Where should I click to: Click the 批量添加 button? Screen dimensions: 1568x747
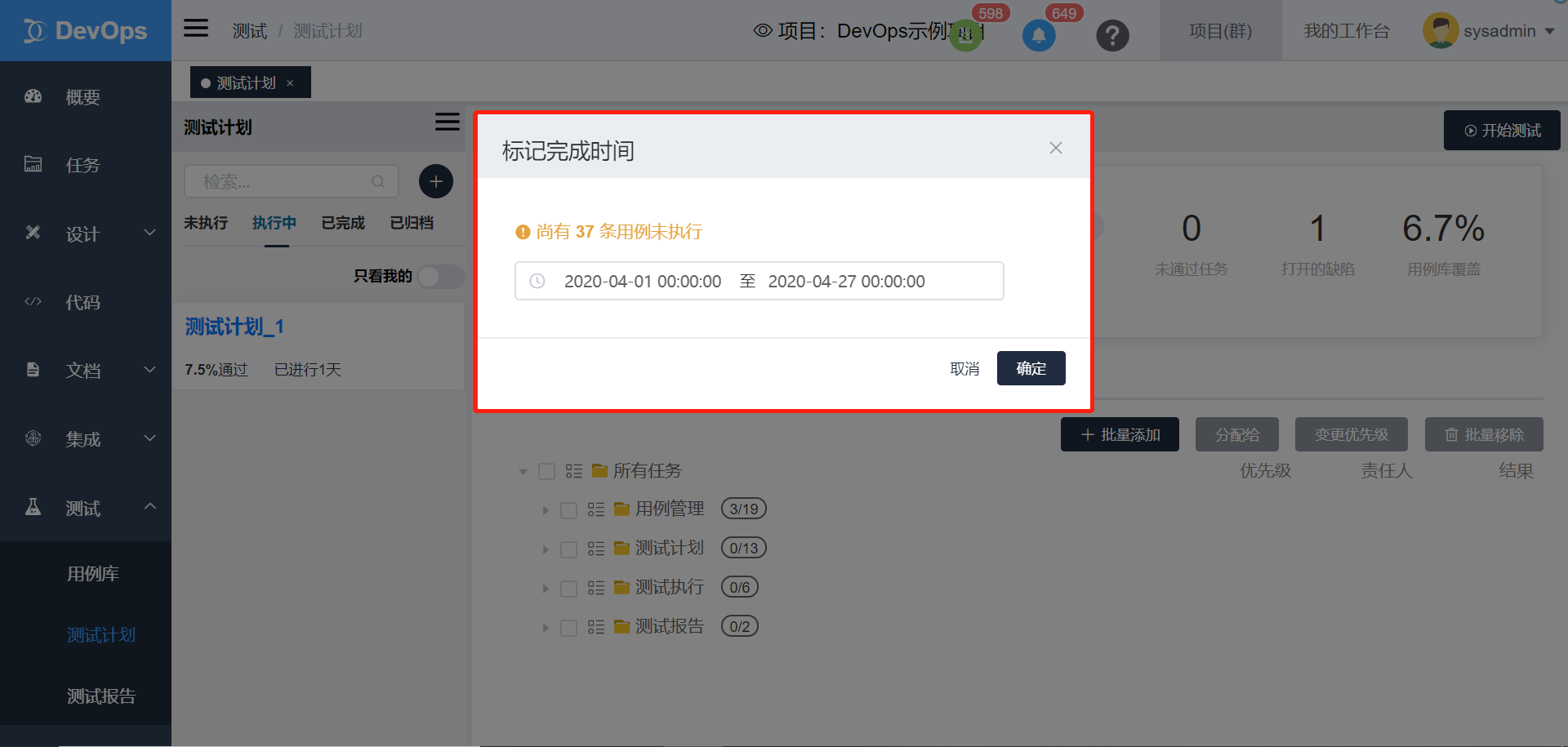click(1120, 434)
